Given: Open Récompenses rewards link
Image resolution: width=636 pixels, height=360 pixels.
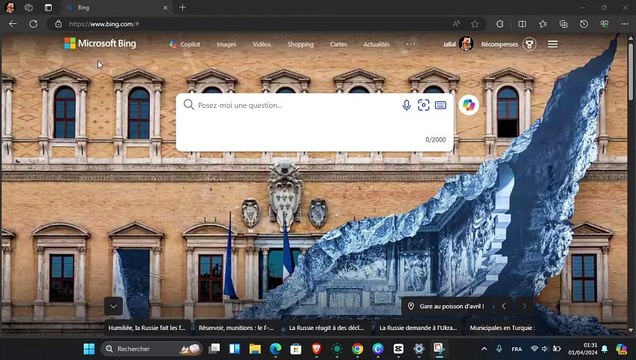Looking at the screenshot, I should pos(499,44).
